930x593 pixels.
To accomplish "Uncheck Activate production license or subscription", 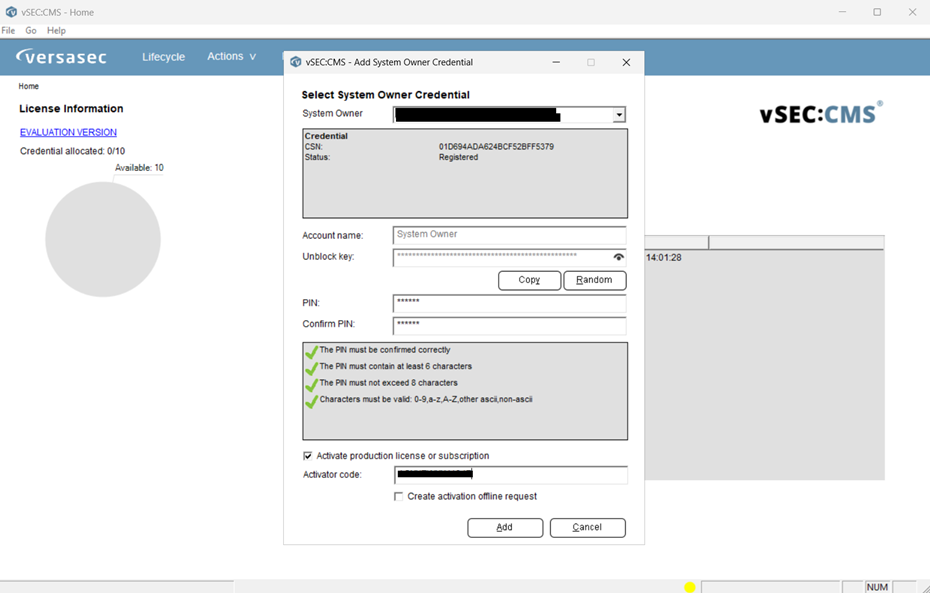I will tap(308, 455).
